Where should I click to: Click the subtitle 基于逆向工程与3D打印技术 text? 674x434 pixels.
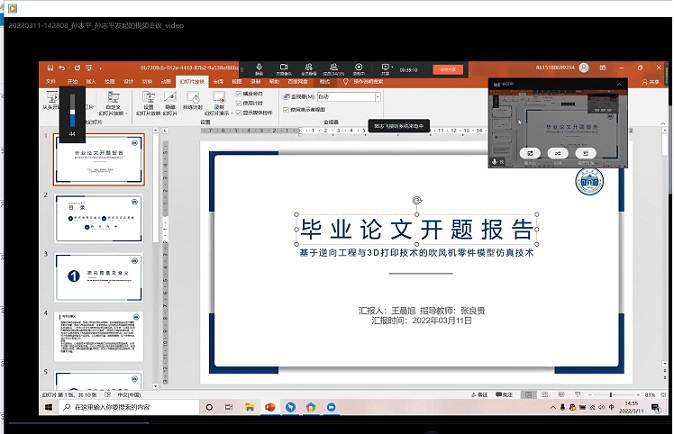coord(417,253)
